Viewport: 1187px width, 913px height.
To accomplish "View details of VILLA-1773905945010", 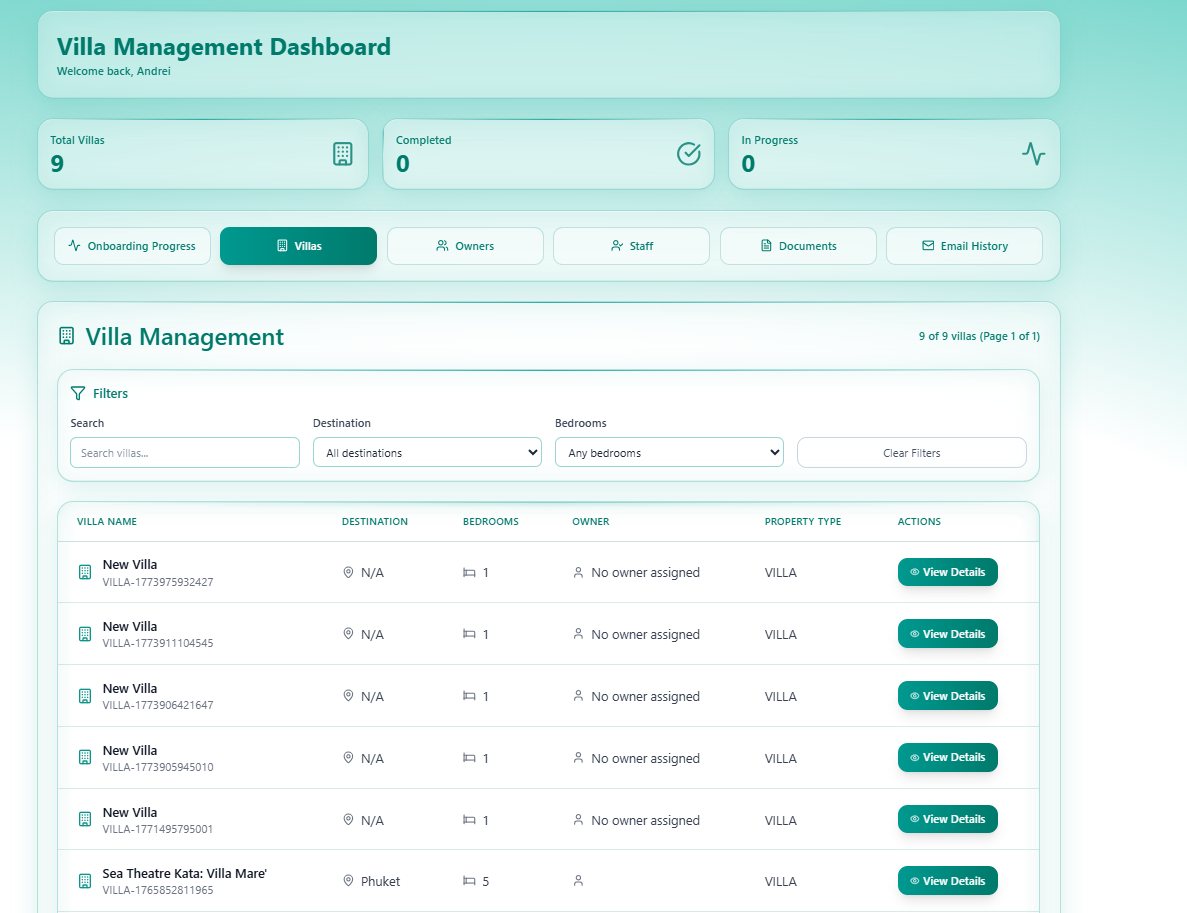I will [x=948, y=757].
